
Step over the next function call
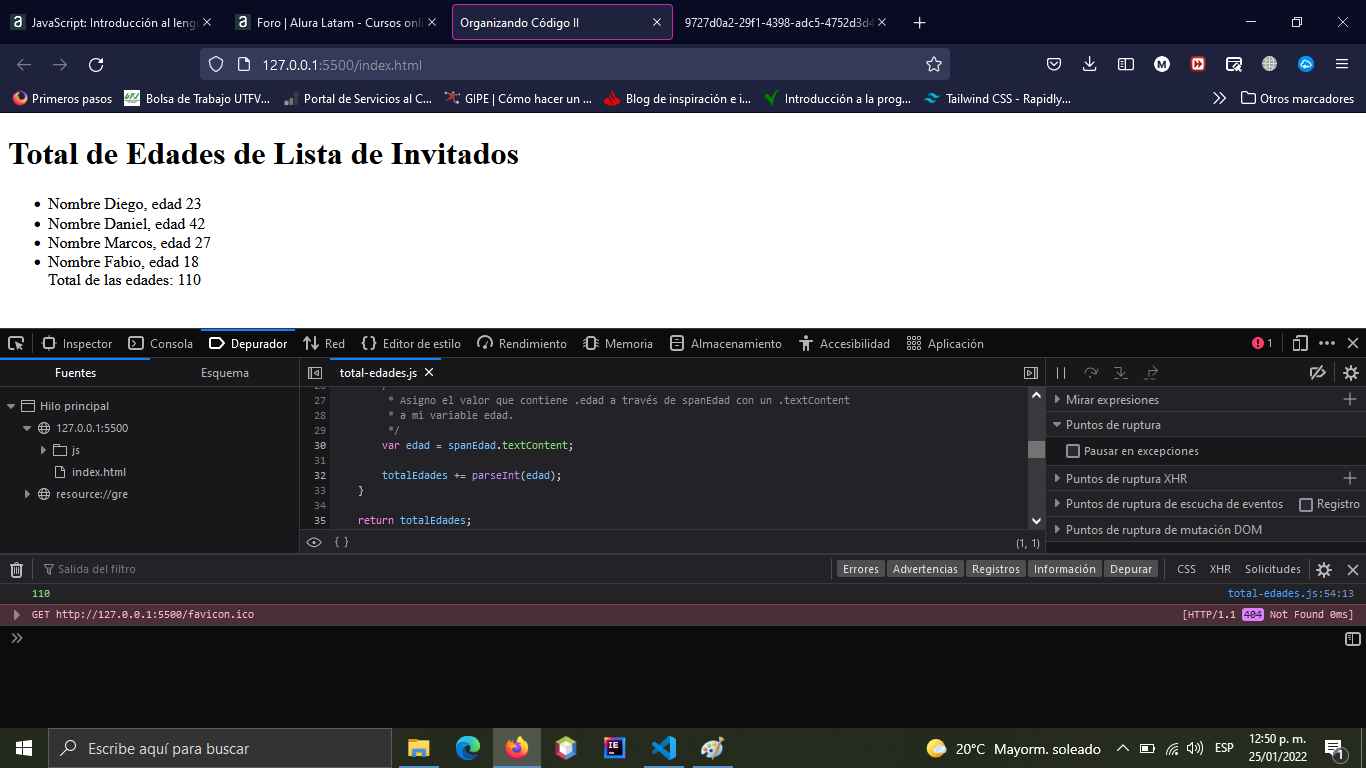(x=1091, y=373)
